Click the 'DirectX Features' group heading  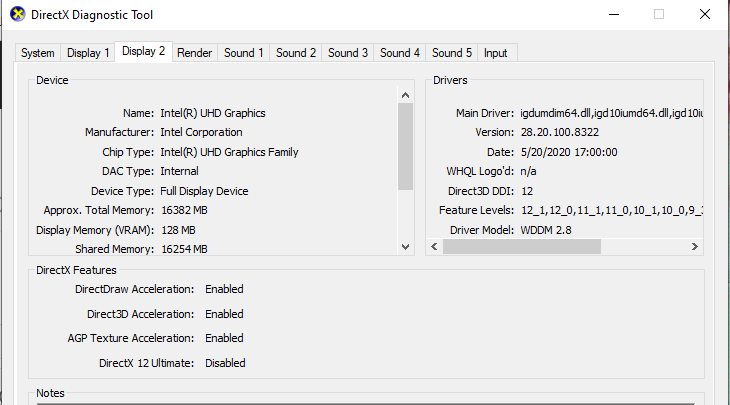76,270
